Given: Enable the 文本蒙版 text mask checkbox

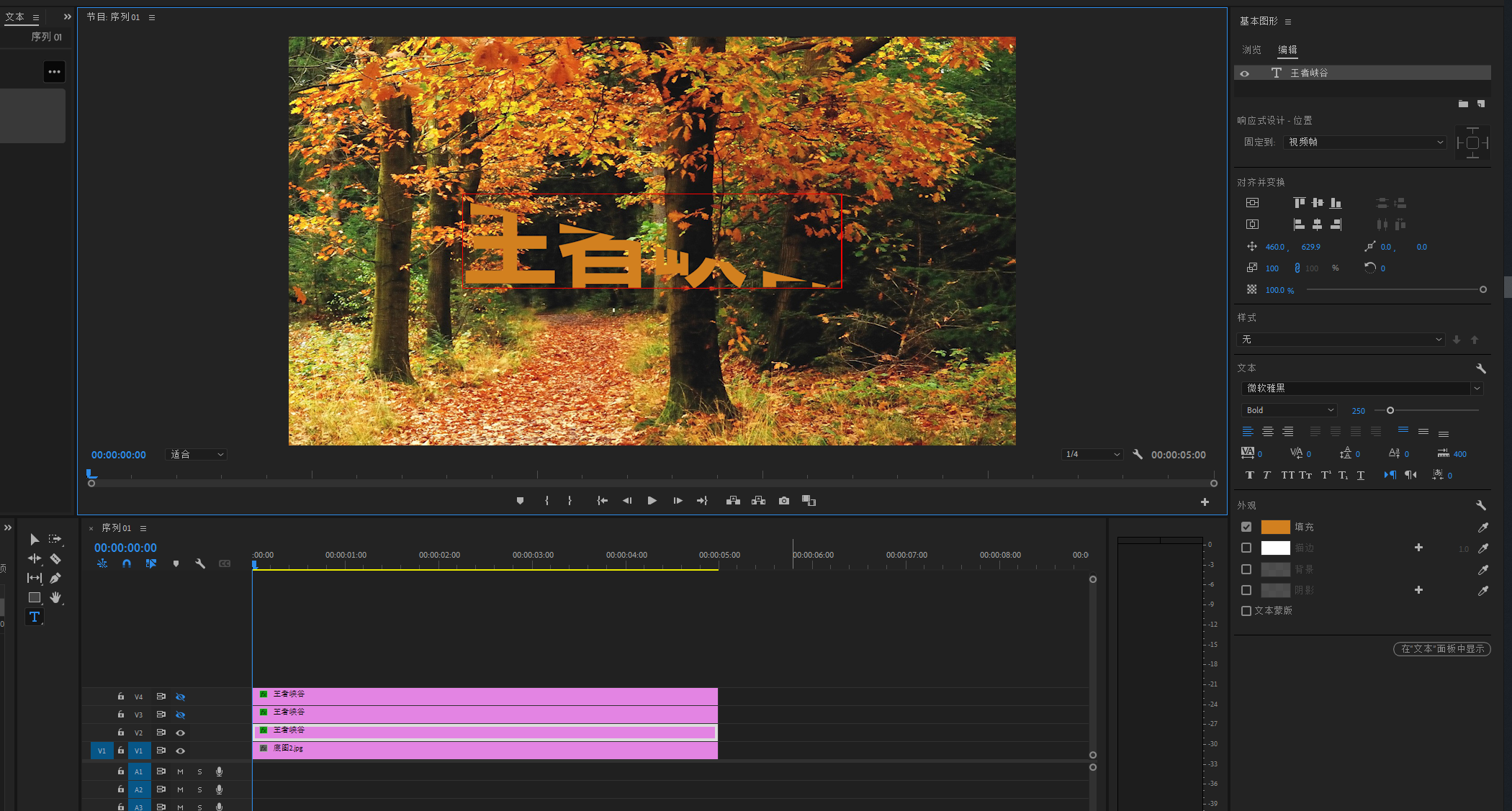Looking at the screenshot, I should 1246,610.
